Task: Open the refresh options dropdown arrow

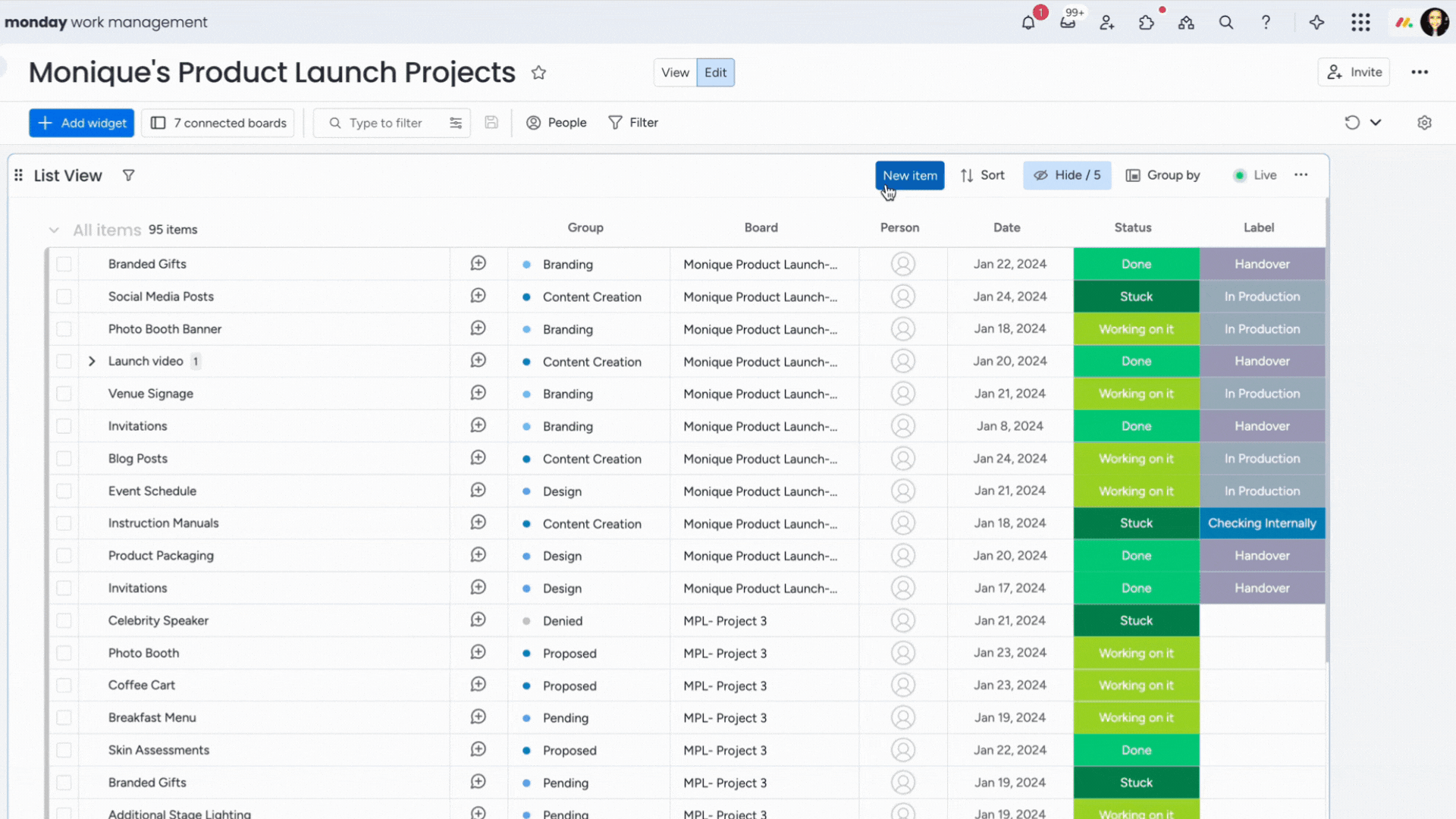Action: coord(1376,122)
